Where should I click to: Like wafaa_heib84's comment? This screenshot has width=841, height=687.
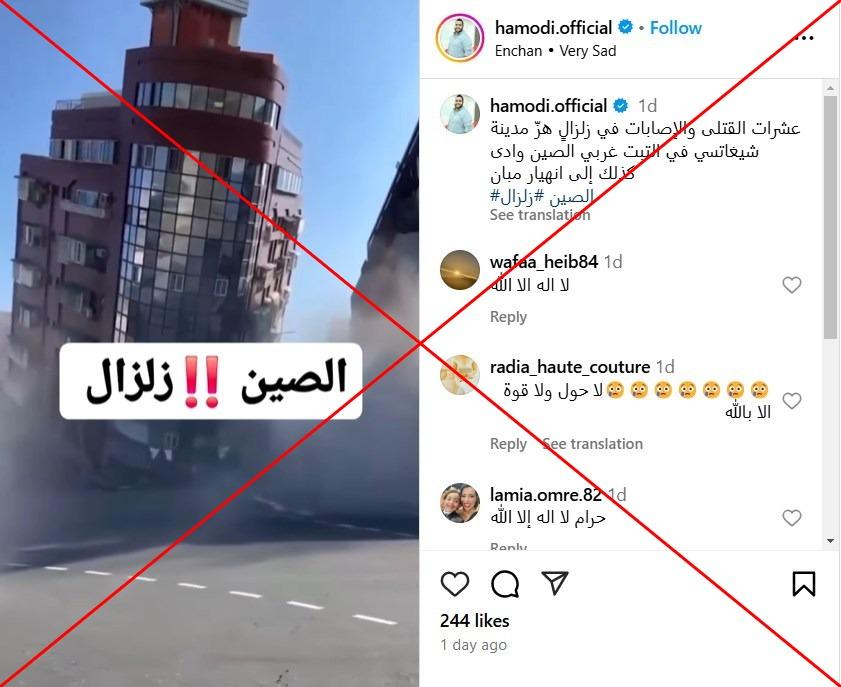[x=792, y=285]
